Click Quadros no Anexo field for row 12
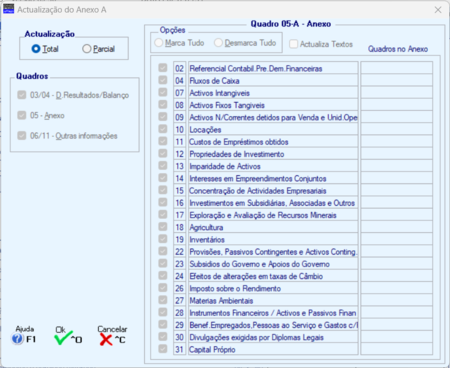Screen dimensions: 450x368 coord(397,154)
